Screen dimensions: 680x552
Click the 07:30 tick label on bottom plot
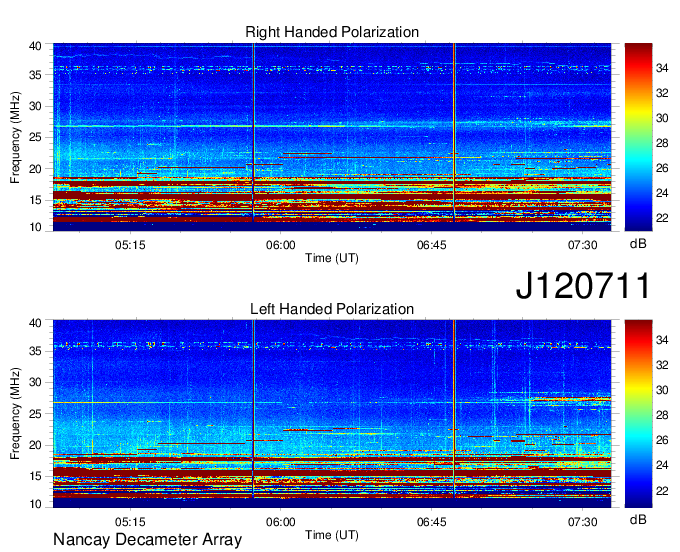582,522
